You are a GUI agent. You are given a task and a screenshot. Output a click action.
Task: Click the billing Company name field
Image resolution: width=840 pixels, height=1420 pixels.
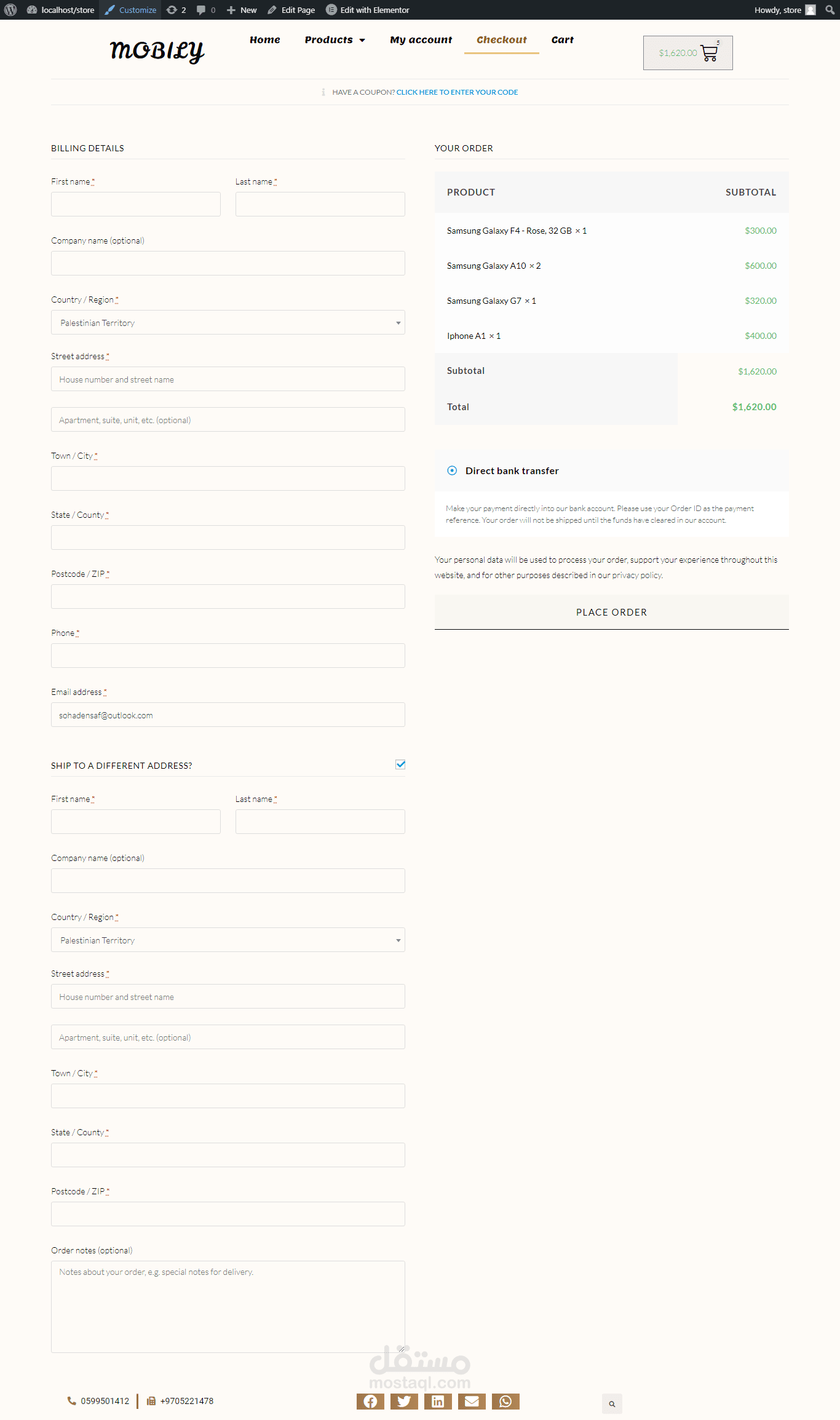pyautogui.click(x=228, y=263)
